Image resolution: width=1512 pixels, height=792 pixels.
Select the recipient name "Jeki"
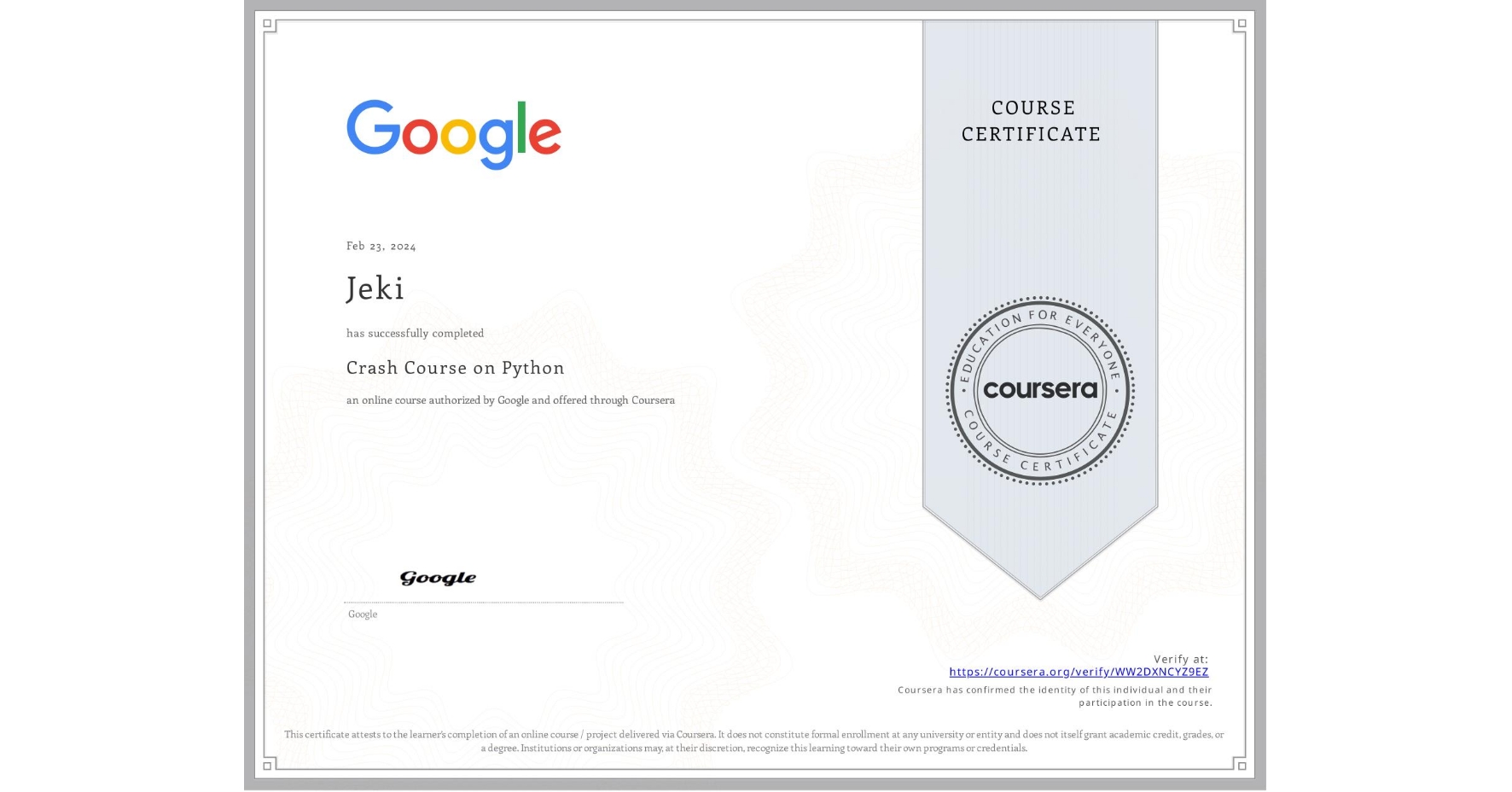(375, 288)
